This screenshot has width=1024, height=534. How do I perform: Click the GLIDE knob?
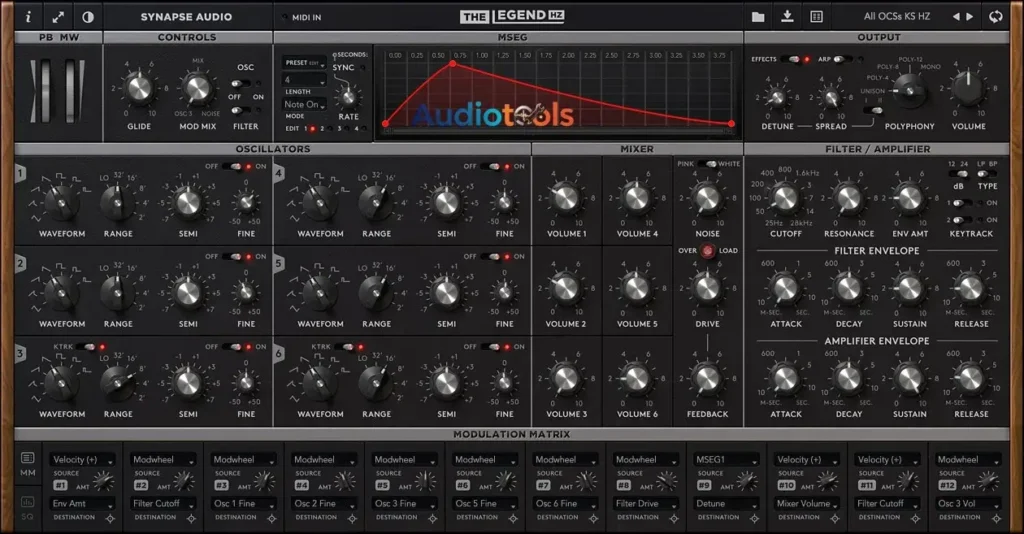point(138,89)
